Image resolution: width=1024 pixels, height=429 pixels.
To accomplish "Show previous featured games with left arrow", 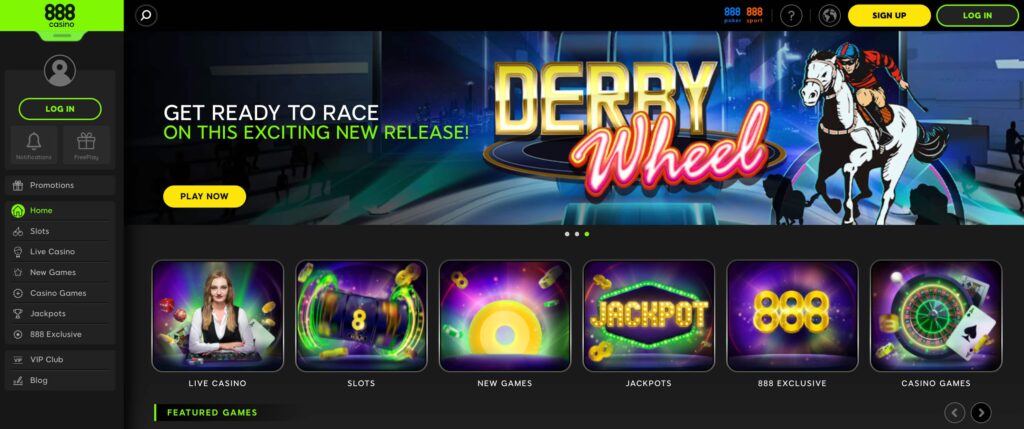I will (x=955, y=413).
